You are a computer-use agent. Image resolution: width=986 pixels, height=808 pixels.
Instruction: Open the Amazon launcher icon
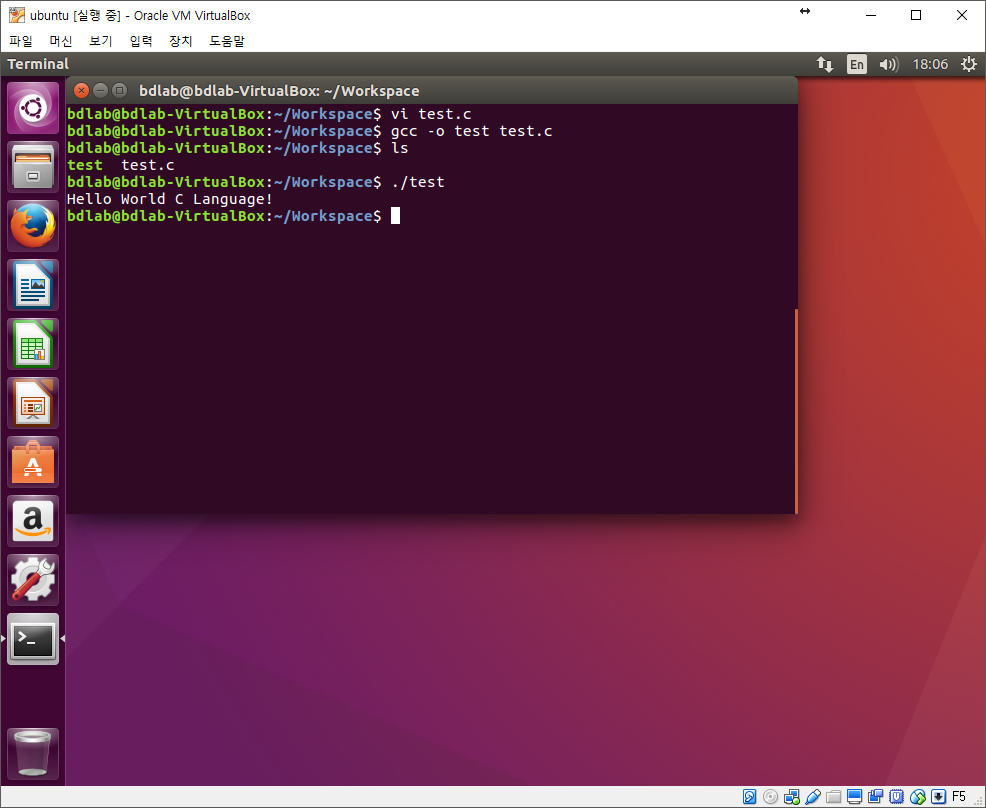tap(33, 522)
